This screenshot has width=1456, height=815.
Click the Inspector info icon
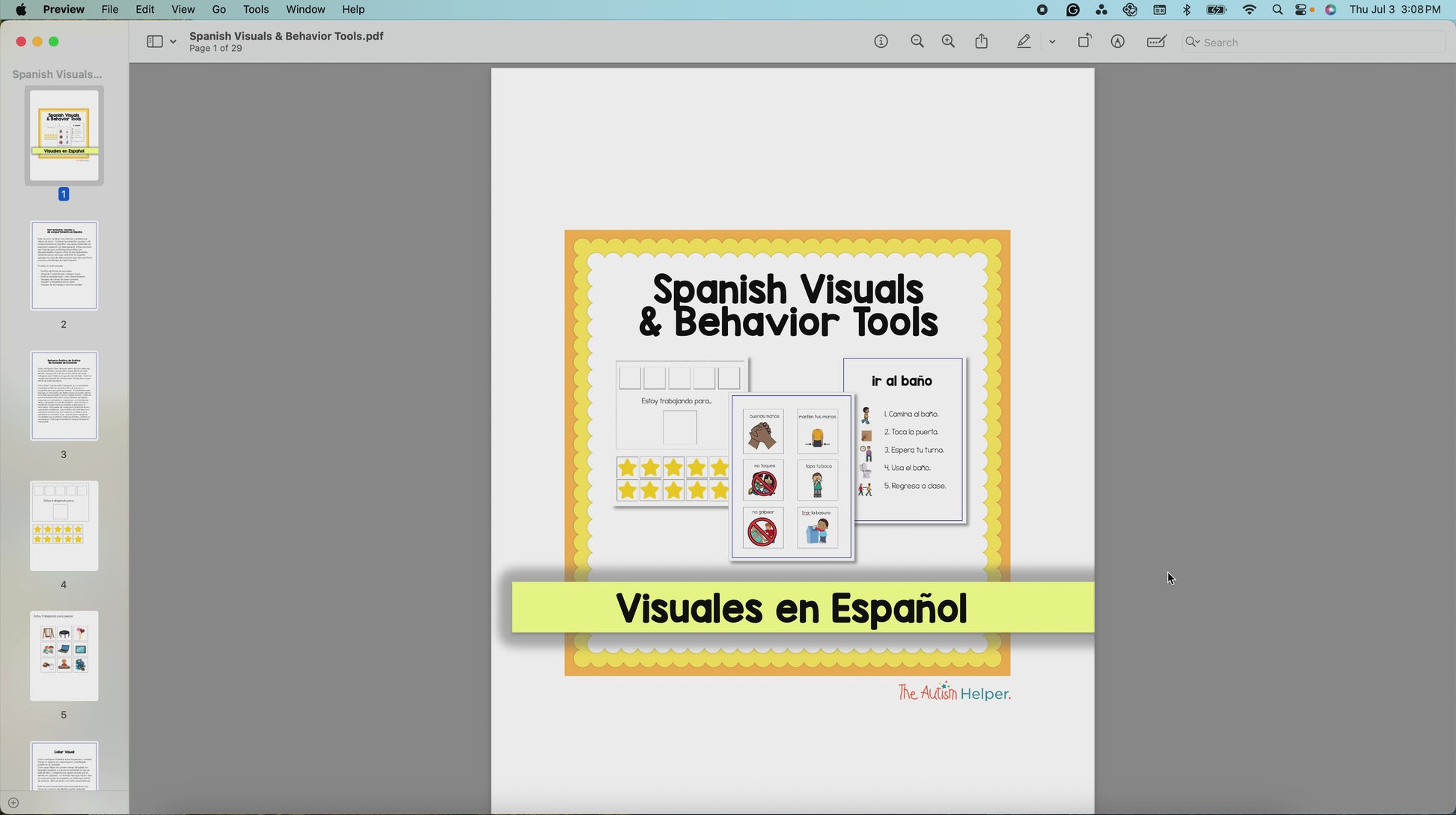tap(881, 42)
